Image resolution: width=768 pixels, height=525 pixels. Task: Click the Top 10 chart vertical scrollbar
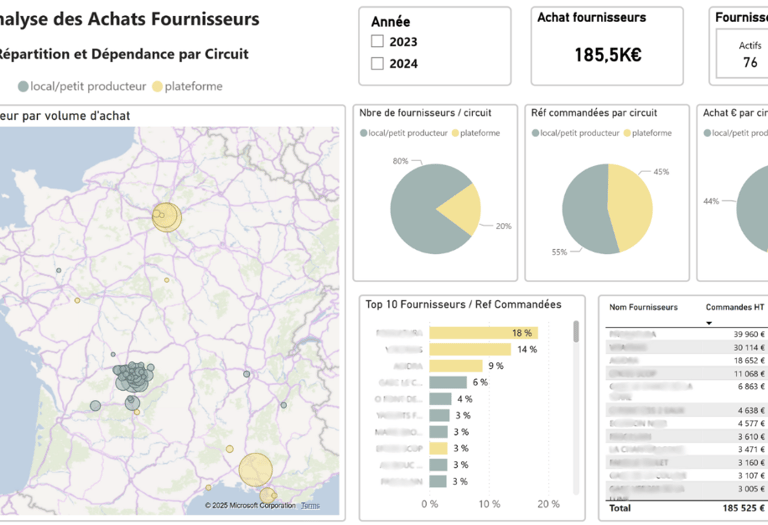point(576,332)
